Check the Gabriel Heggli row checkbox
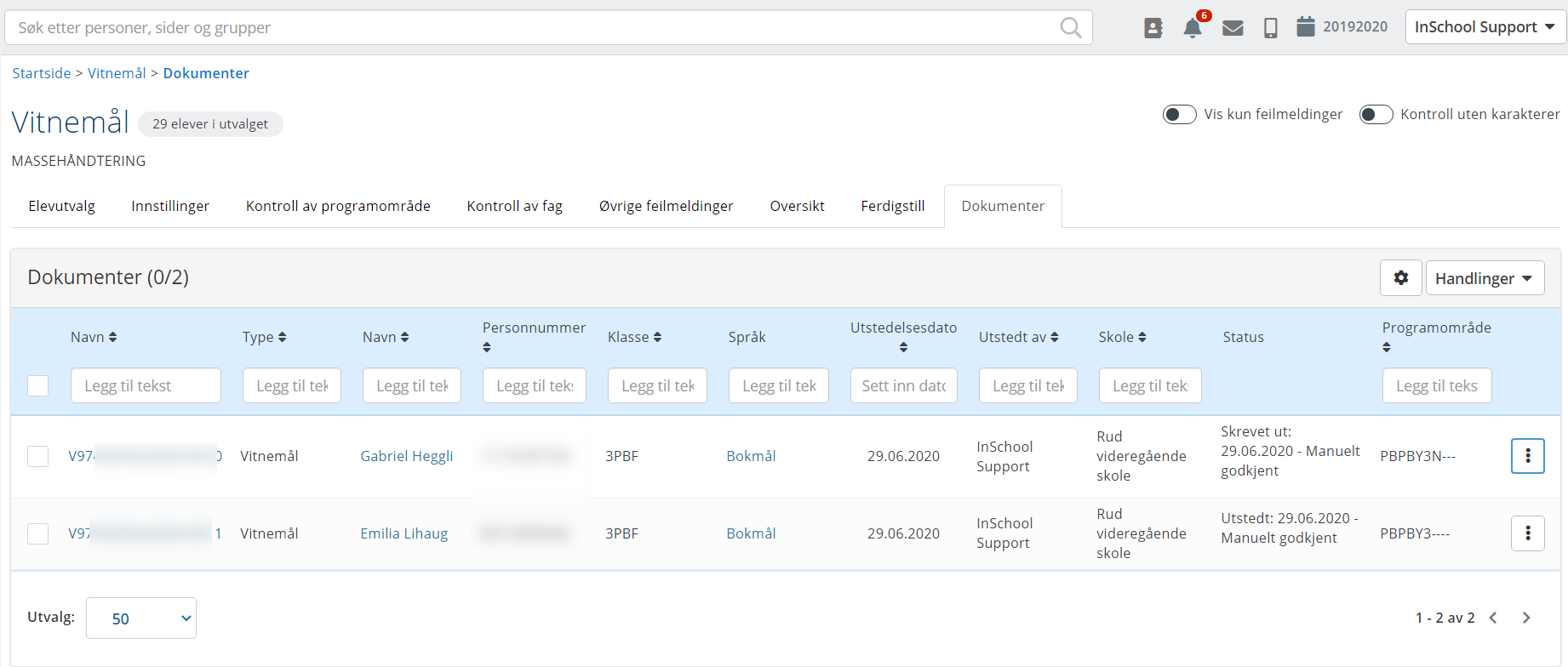 click(38, 456)
